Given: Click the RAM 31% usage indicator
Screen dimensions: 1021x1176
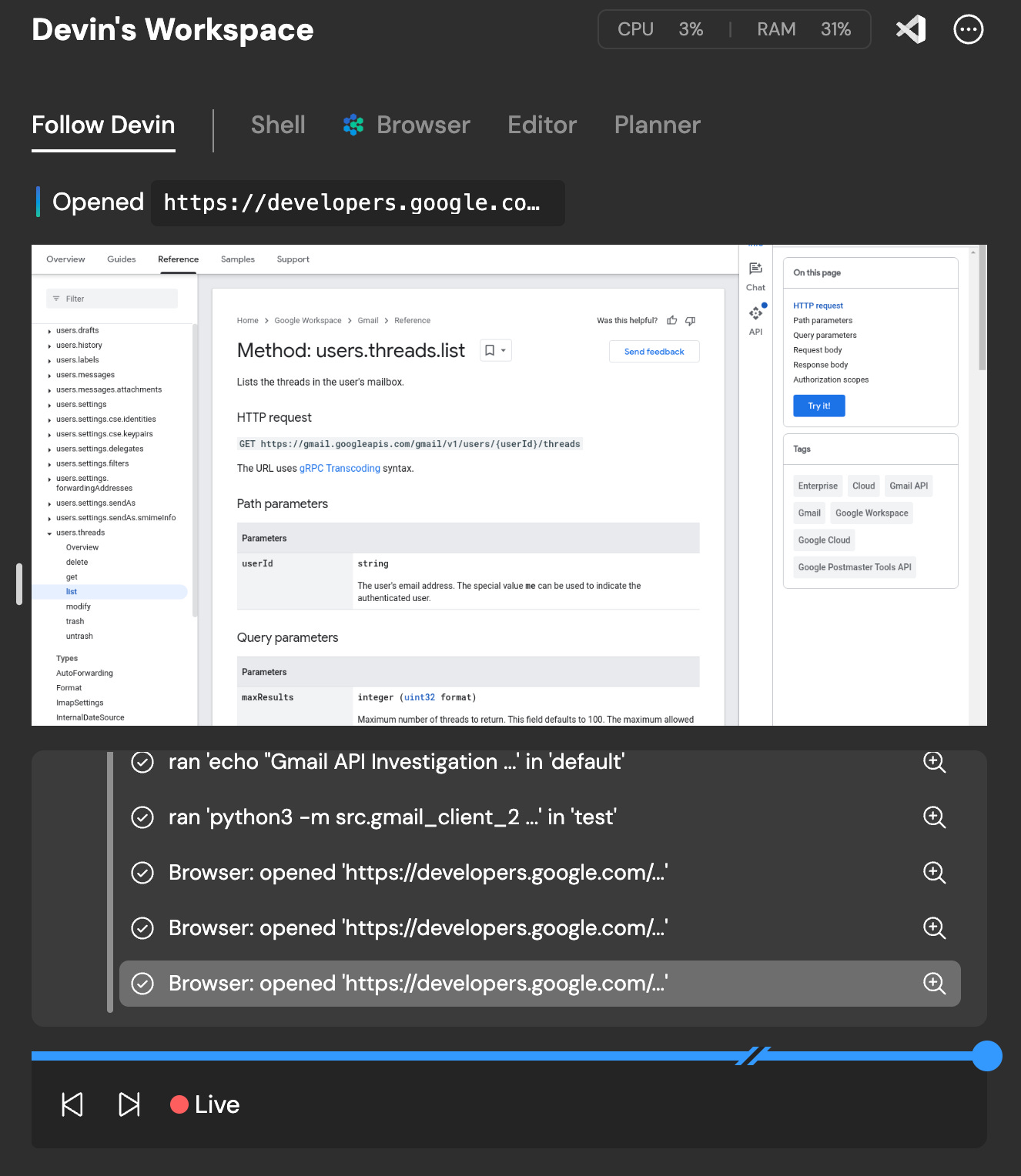Looking at the screenshot, I should [804, 29].
